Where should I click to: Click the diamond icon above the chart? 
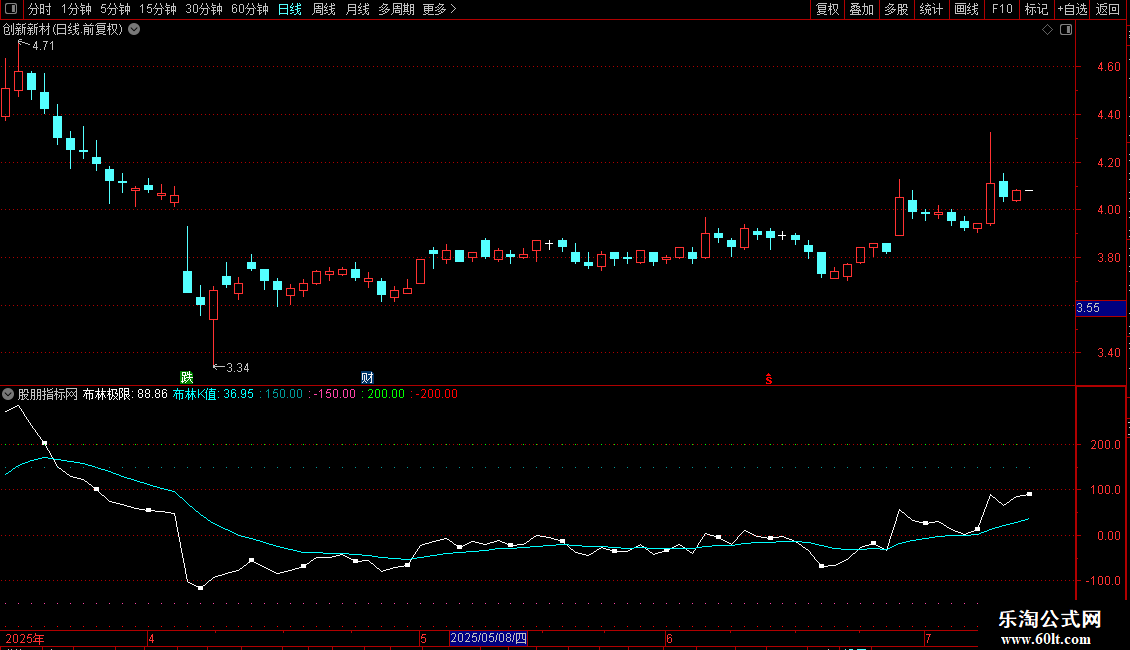pos(1047,30)
